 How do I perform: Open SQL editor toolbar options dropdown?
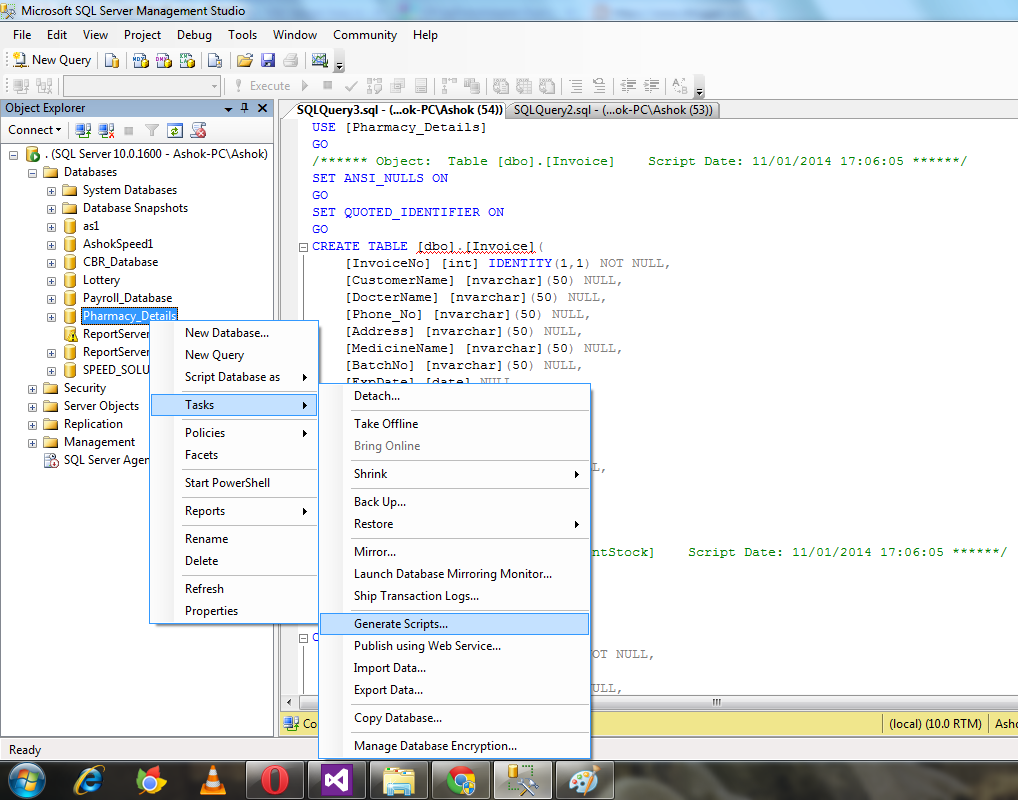(x=699, y=90)
